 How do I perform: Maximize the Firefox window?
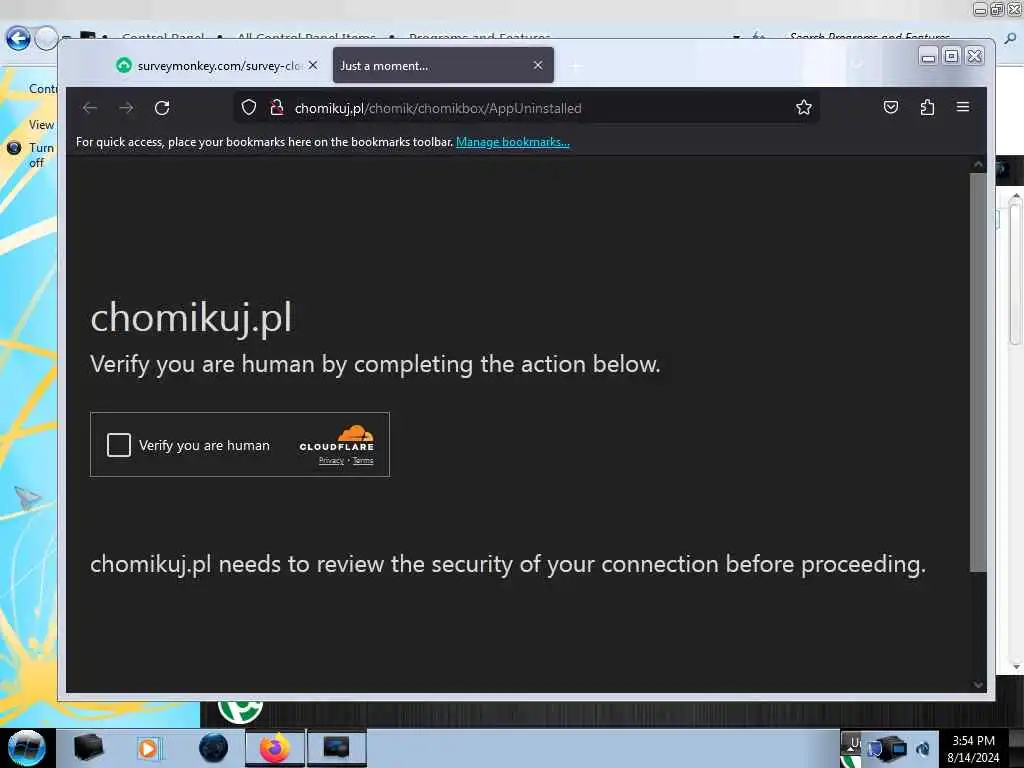[952, 57]
